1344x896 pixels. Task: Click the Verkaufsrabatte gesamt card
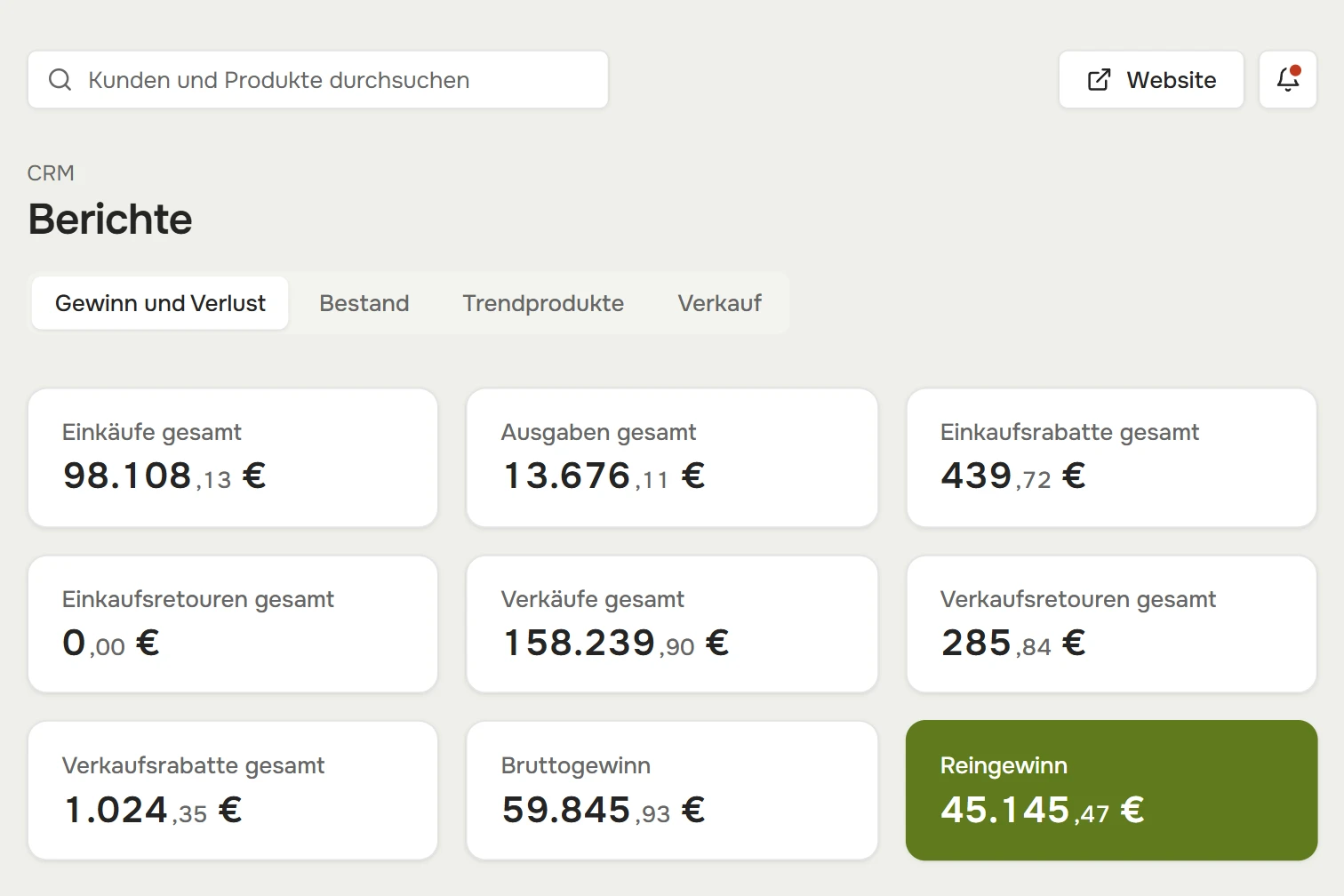click(x=233, y=790)
